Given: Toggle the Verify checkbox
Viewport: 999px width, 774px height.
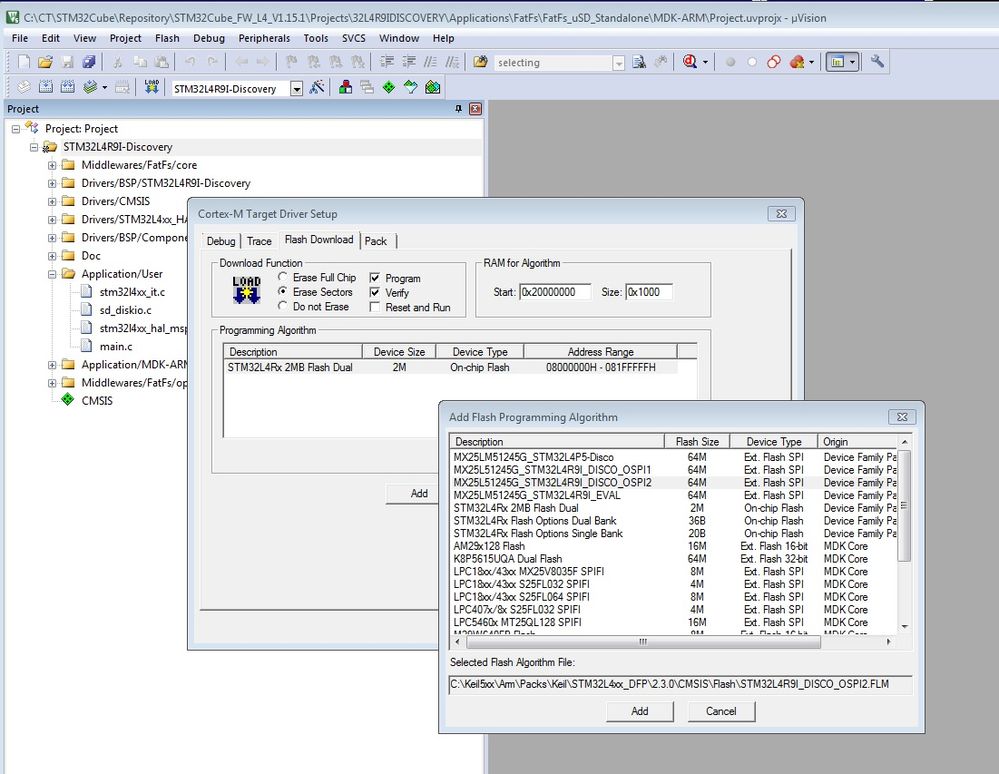Looking at the screenshot, I should (x=375, y=292).
